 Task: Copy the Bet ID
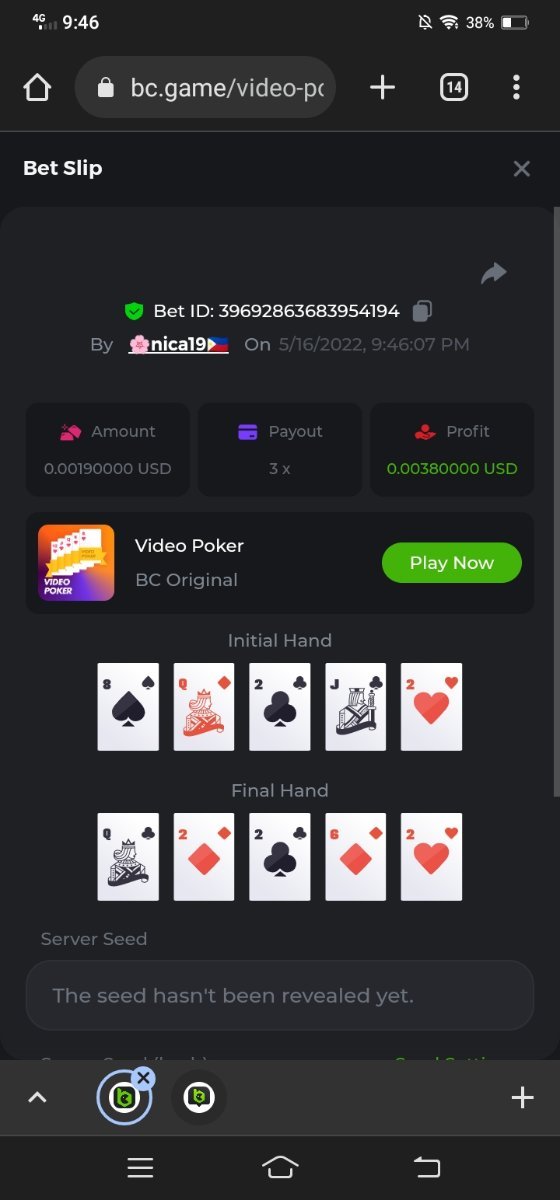[x=422, y=311]
